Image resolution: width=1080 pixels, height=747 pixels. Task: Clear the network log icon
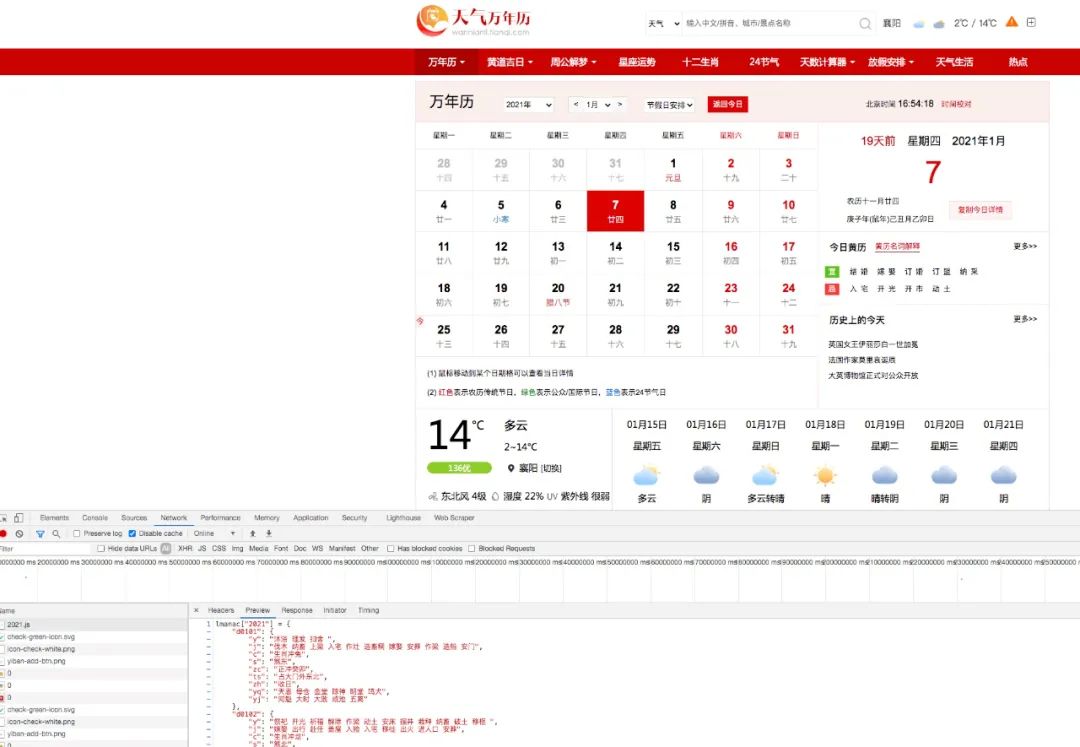click(19, 534)
